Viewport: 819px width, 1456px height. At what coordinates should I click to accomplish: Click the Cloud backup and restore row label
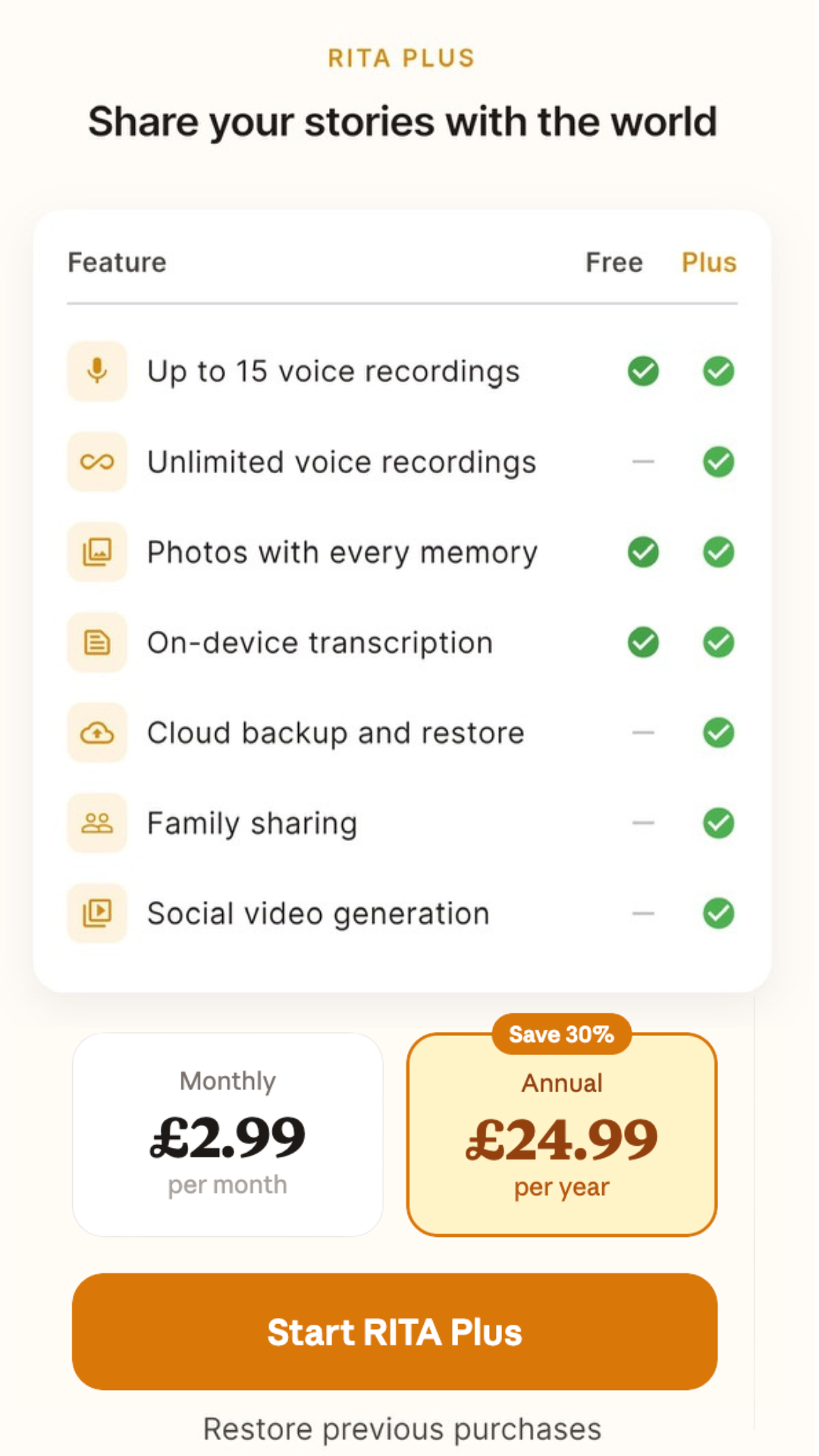point(336,733)
